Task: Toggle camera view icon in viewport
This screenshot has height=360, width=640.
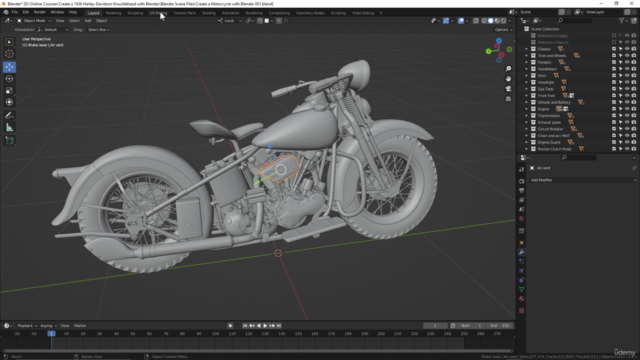Action: coord(508,89)
